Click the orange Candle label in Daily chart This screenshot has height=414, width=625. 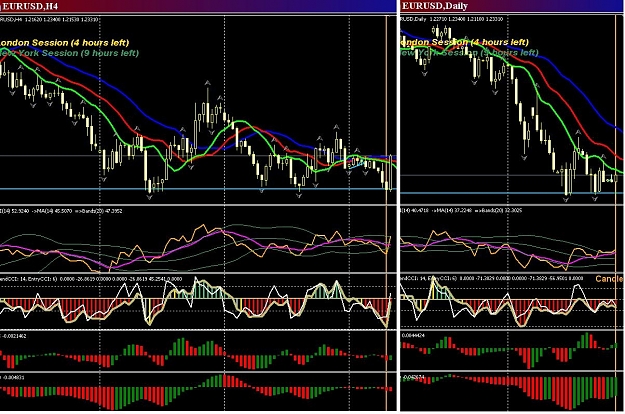[609, 279]
